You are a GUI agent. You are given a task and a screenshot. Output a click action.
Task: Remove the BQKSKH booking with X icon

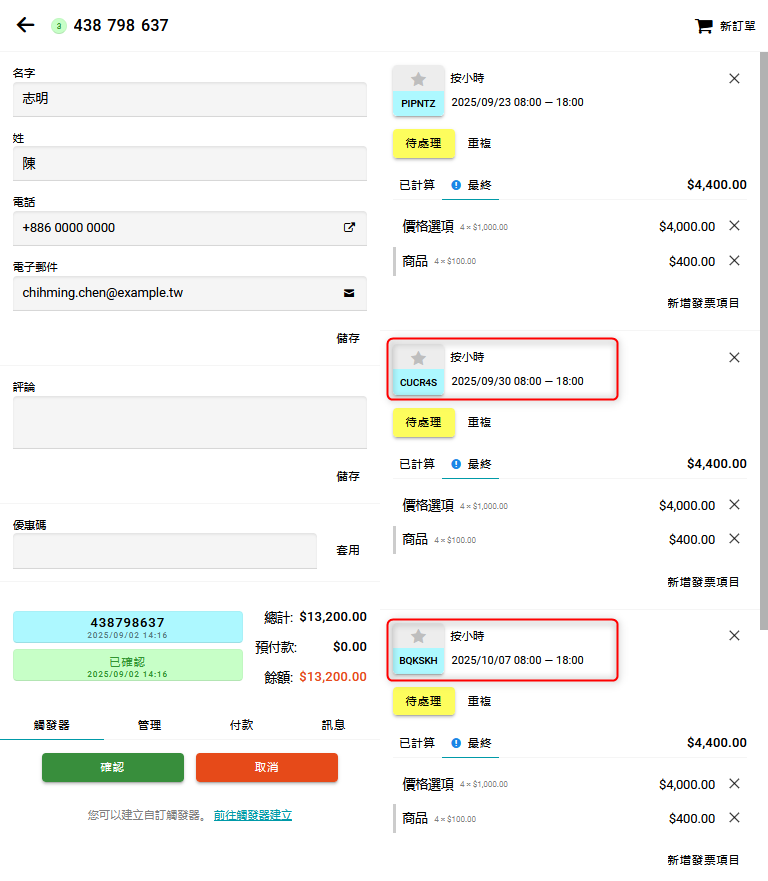[x=734, y=636]
